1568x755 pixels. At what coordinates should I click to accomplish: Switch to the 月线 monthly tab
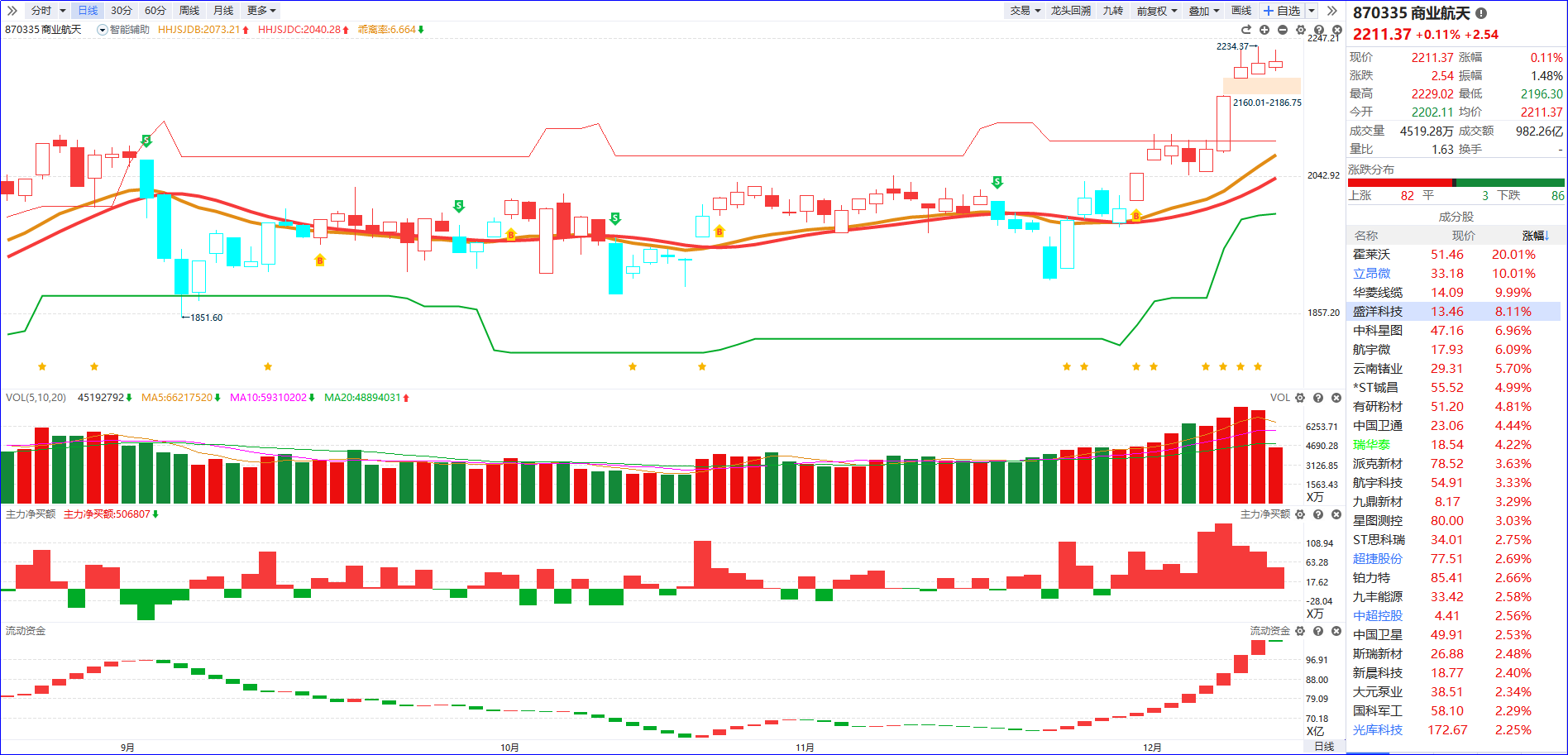(223, 11)
